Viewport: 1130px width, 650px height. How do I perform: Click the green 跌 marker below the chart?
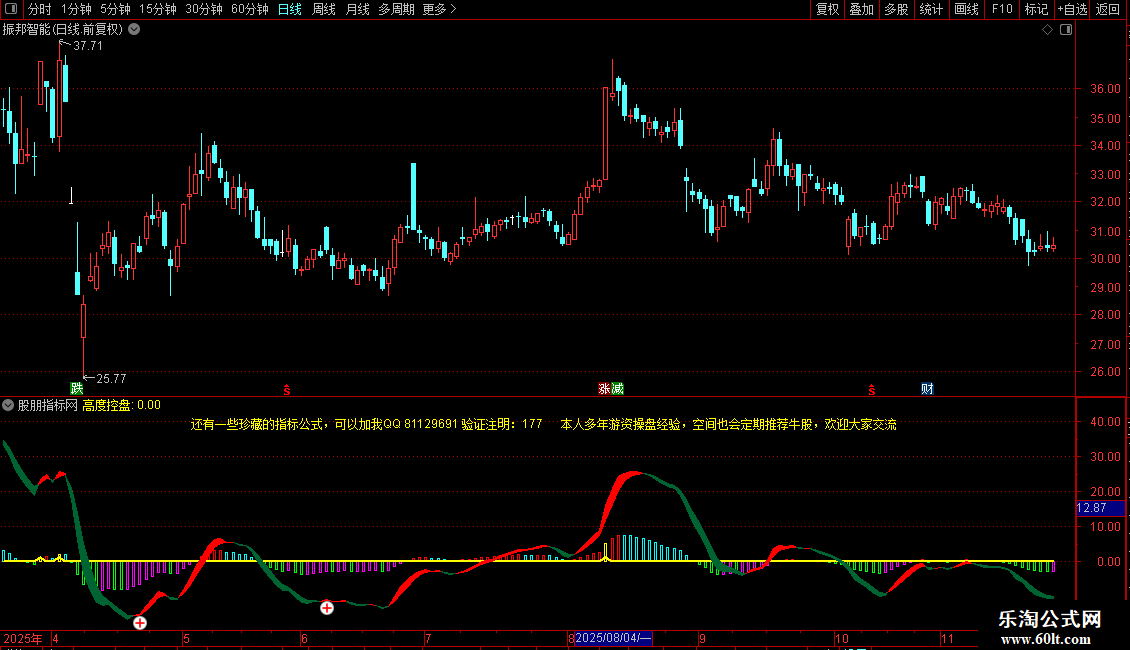tap(76, 388)
